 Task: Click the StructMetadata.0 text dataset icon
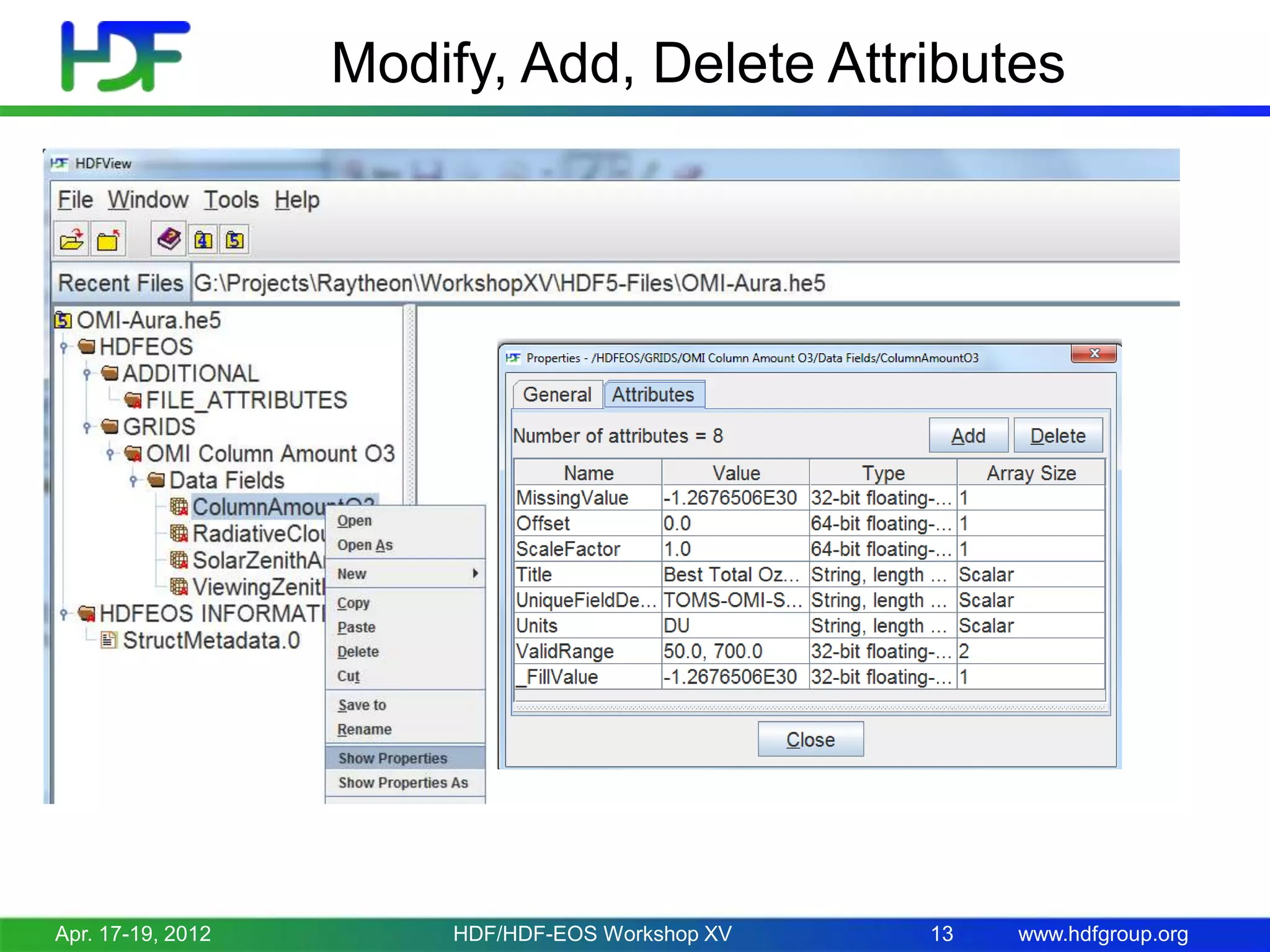[x=109, y=640]
